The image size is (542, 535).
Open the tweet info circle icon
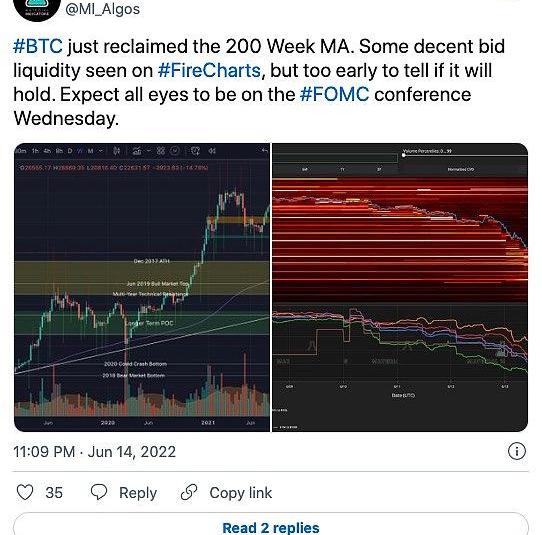pos(517,451)
